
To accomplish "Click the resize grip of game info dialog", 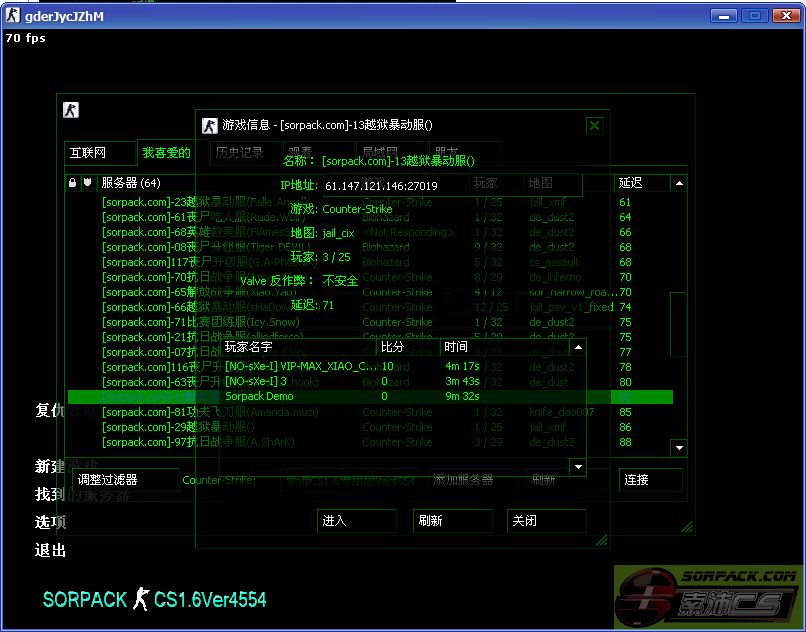I will click(602, 541).
